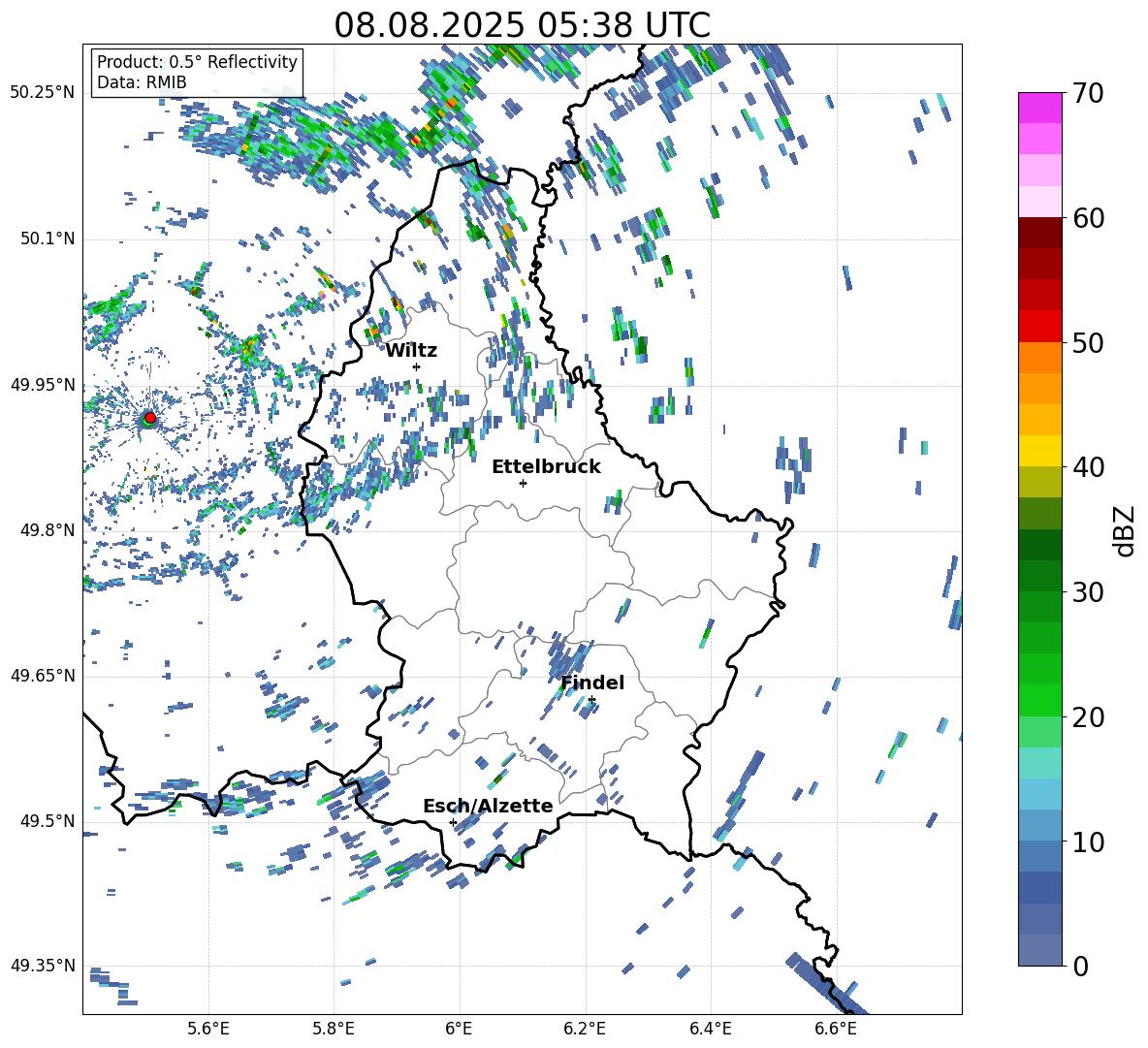Click the 49.35°N latitude tick label
Image resolution: width=1148 pixels, height=1048 pixels.
(x=43, y=966)
